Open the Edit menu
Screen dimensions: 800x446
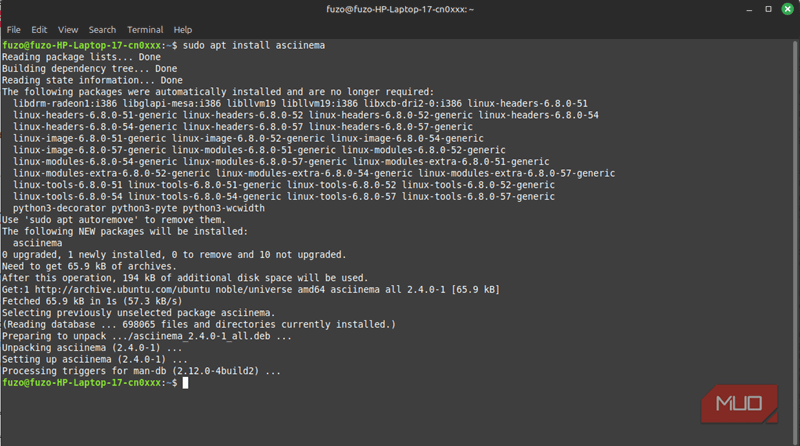pos(39,30)
